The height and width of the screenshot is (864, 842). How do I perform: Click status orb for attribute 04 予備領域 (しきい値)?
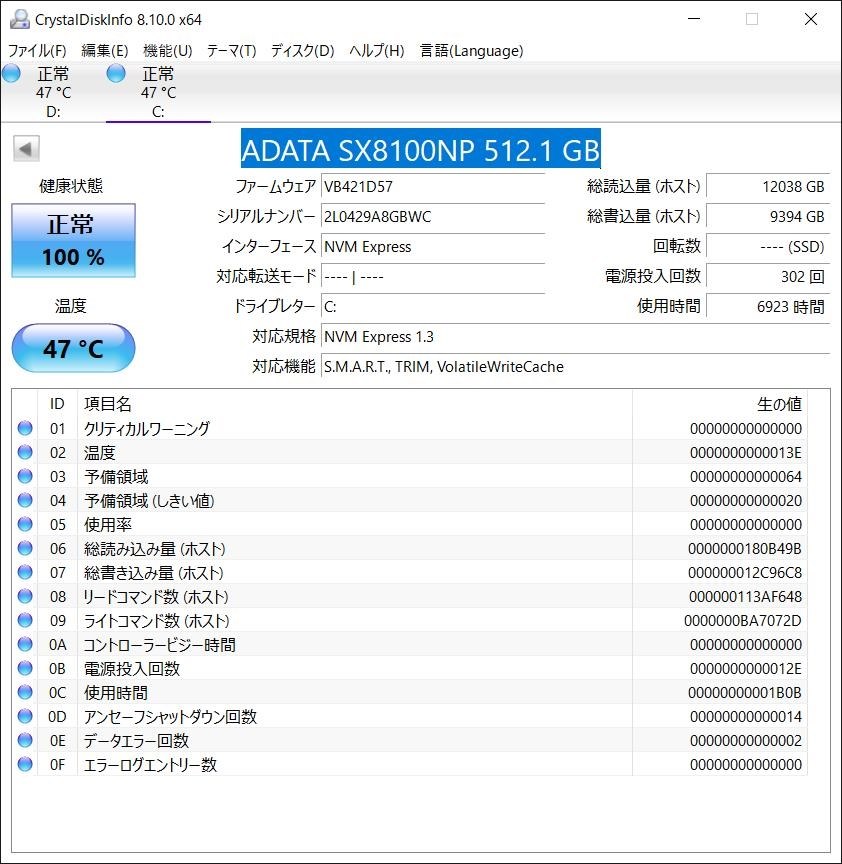pyautogui.click(x=25, y=500)
